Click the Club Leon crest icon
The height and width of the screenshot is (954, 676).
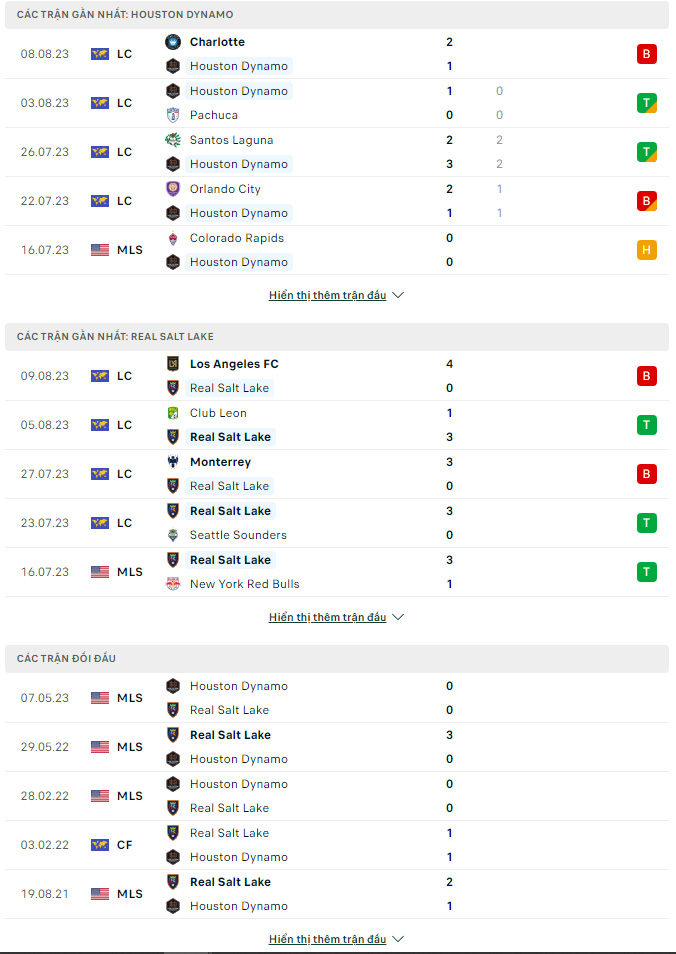(x=173, y=413)
